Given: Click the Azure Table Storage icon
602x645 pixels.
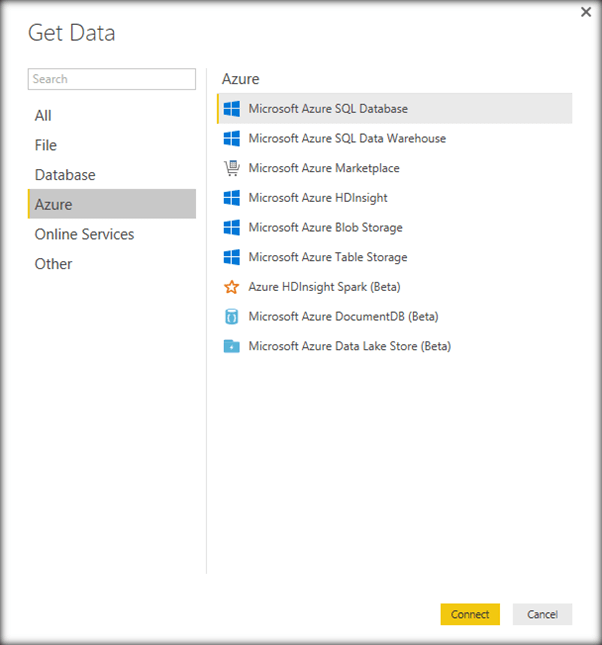Looking at the screenshot, I should [x=232, y=257].
